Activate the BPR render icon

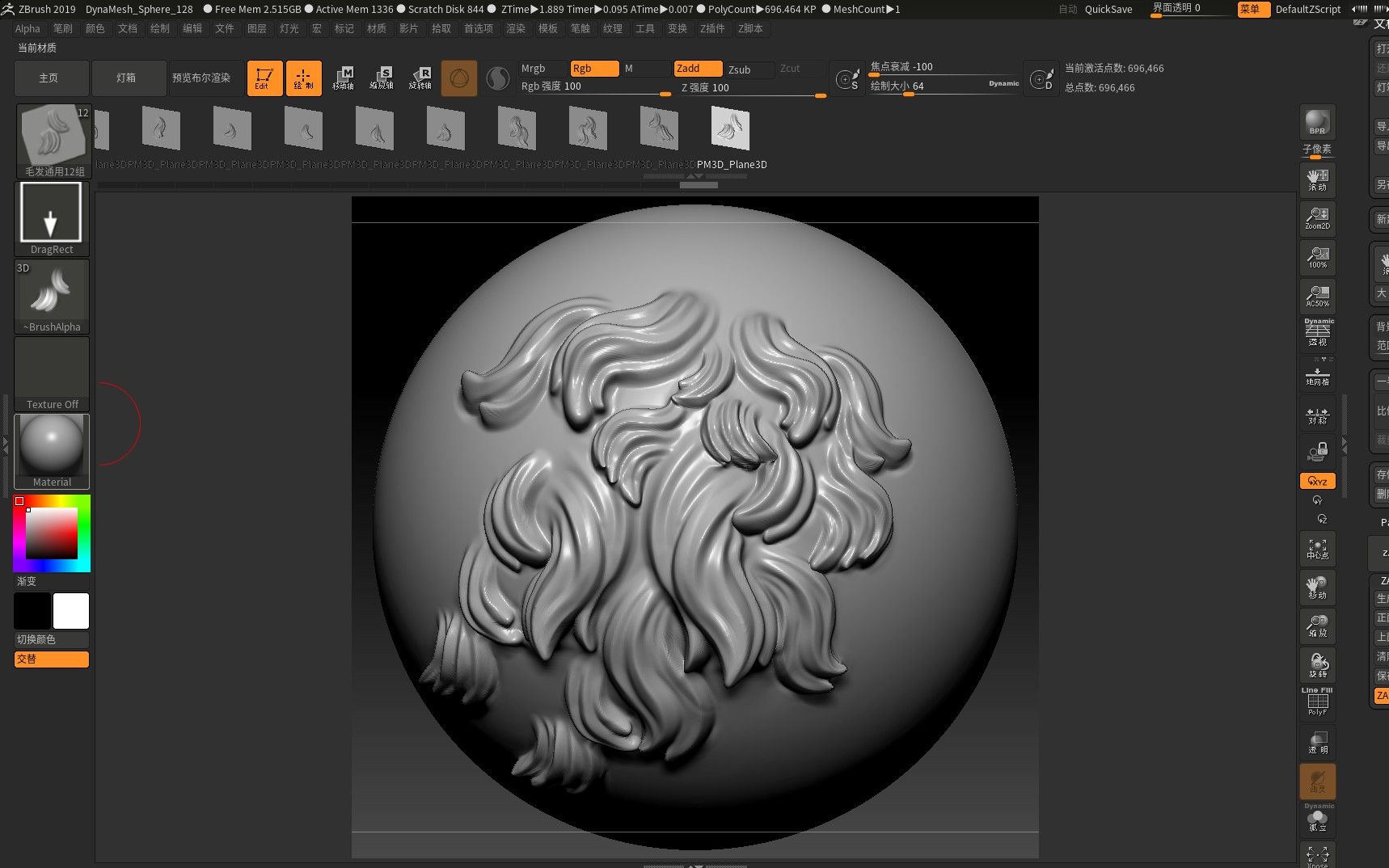coord(1317,123)
